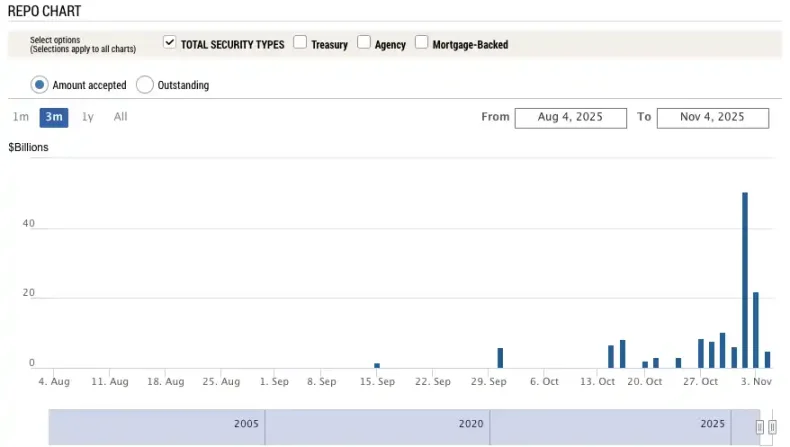
Task: Show All time range data
Action: pos(120,117)
